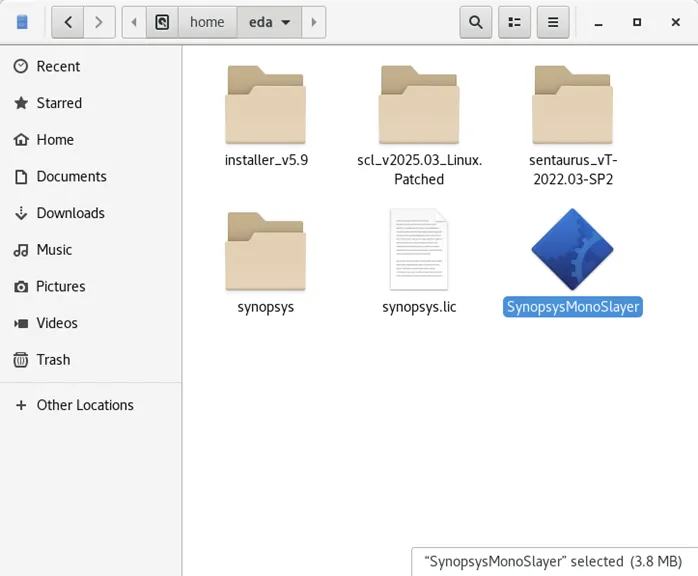
Task: Click the installer_v5.9 file name label
Action: point(266,160)
